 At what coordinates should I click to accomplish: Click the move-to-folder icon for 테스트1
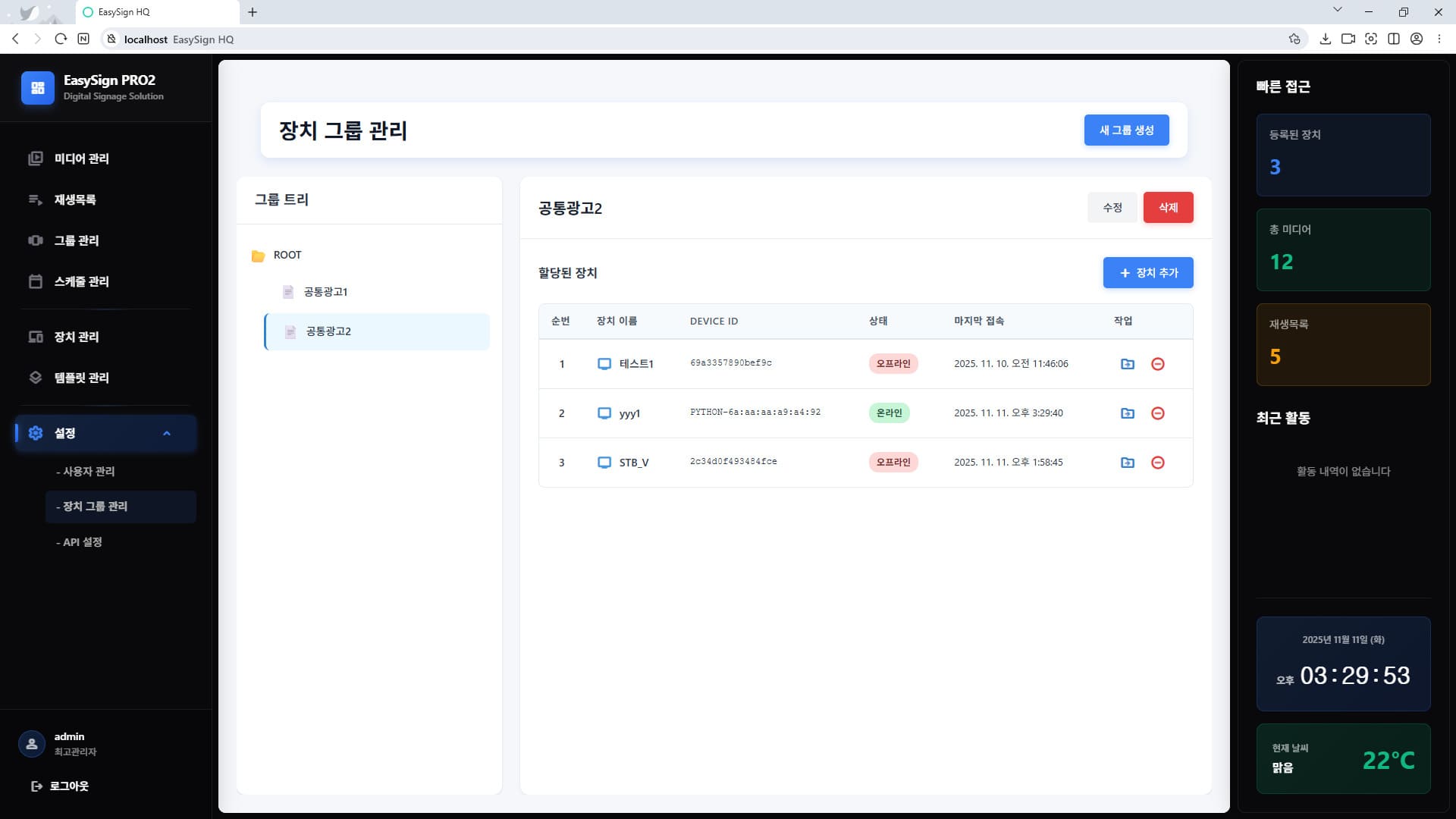[x=1128, y=364]
